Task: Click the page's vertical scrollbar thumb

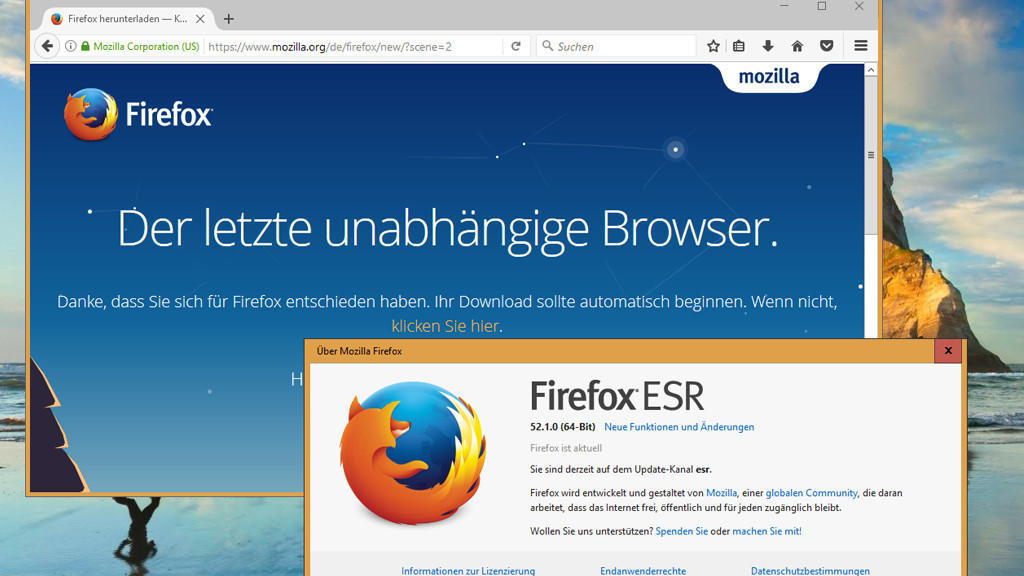Action: [x=870, y=155]
